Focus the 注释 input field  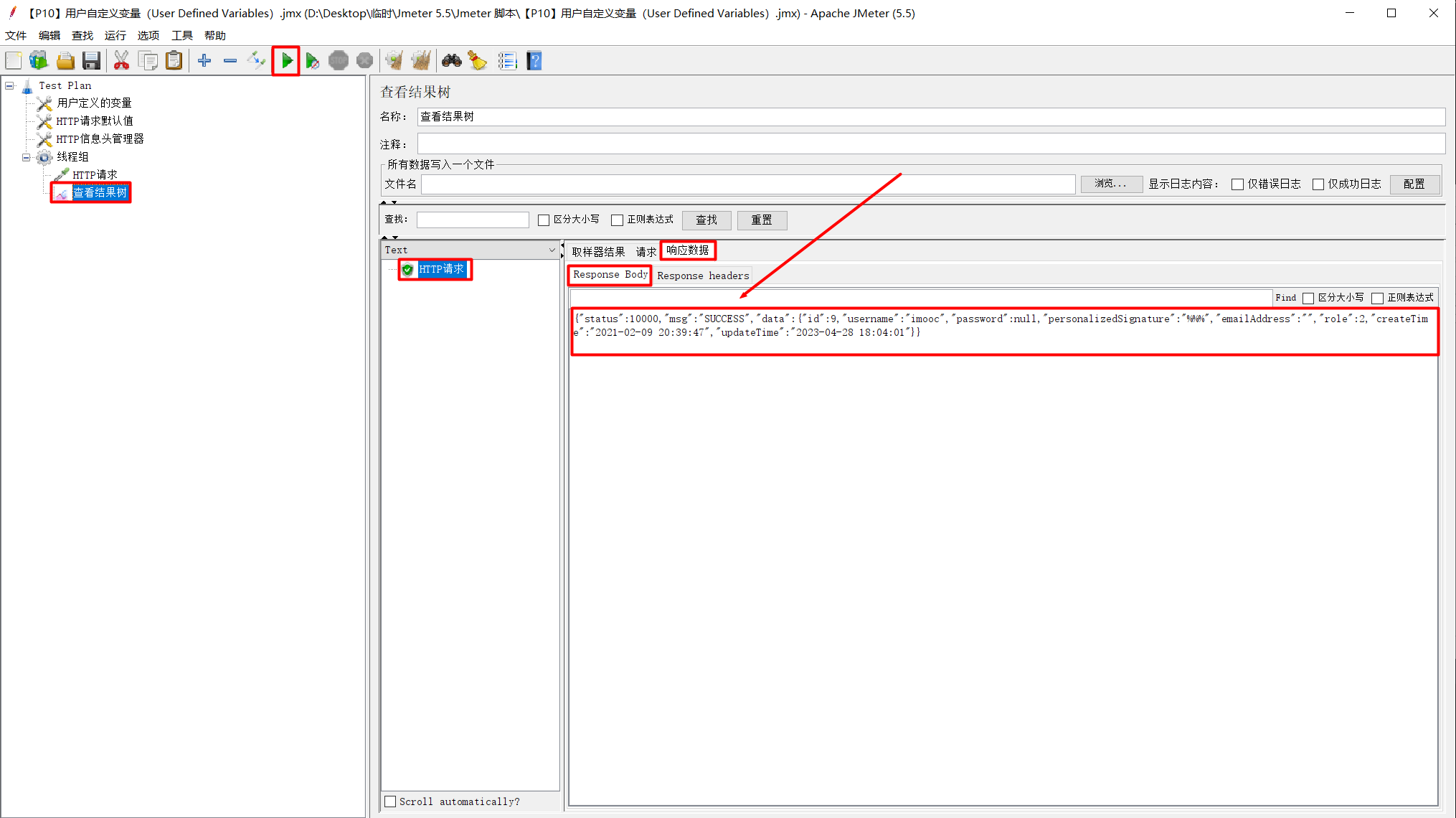(x=931, y=144)
